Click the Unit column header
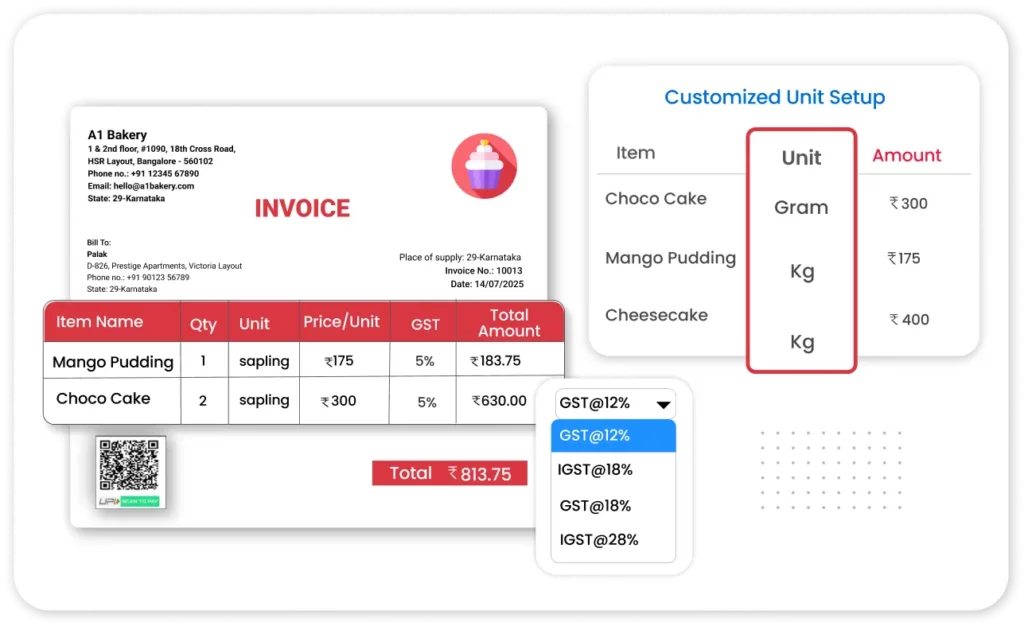This screenshot has height=626, width=1024. [801, 158]
